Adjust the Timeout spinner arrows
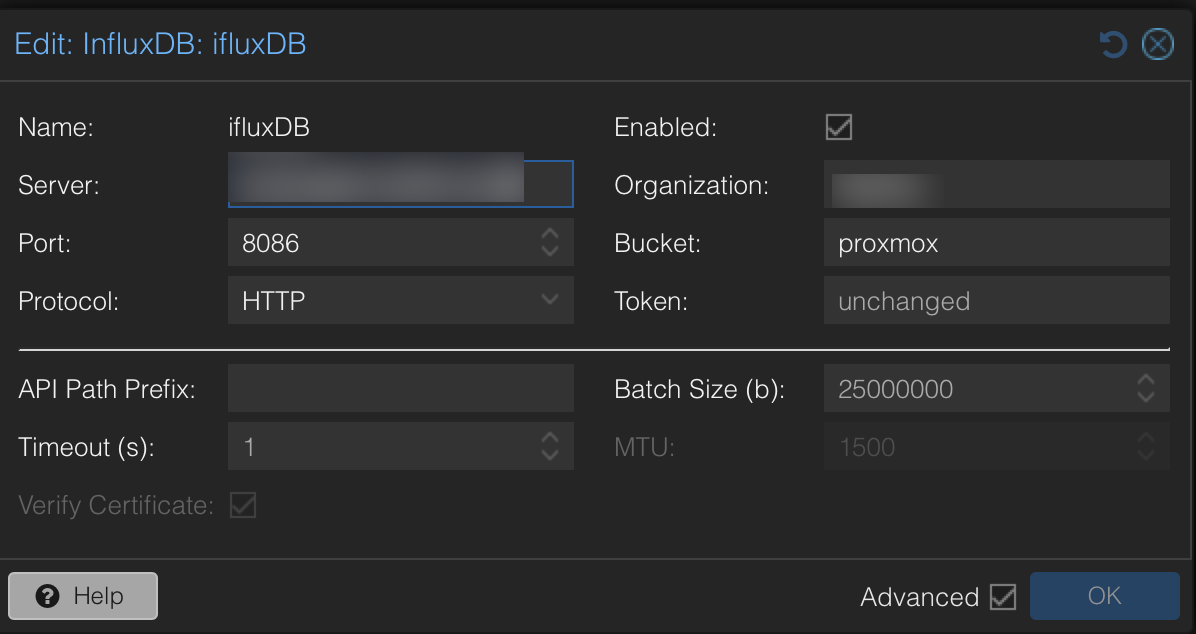Screen dimensions: 1196x634 point(549,447)
